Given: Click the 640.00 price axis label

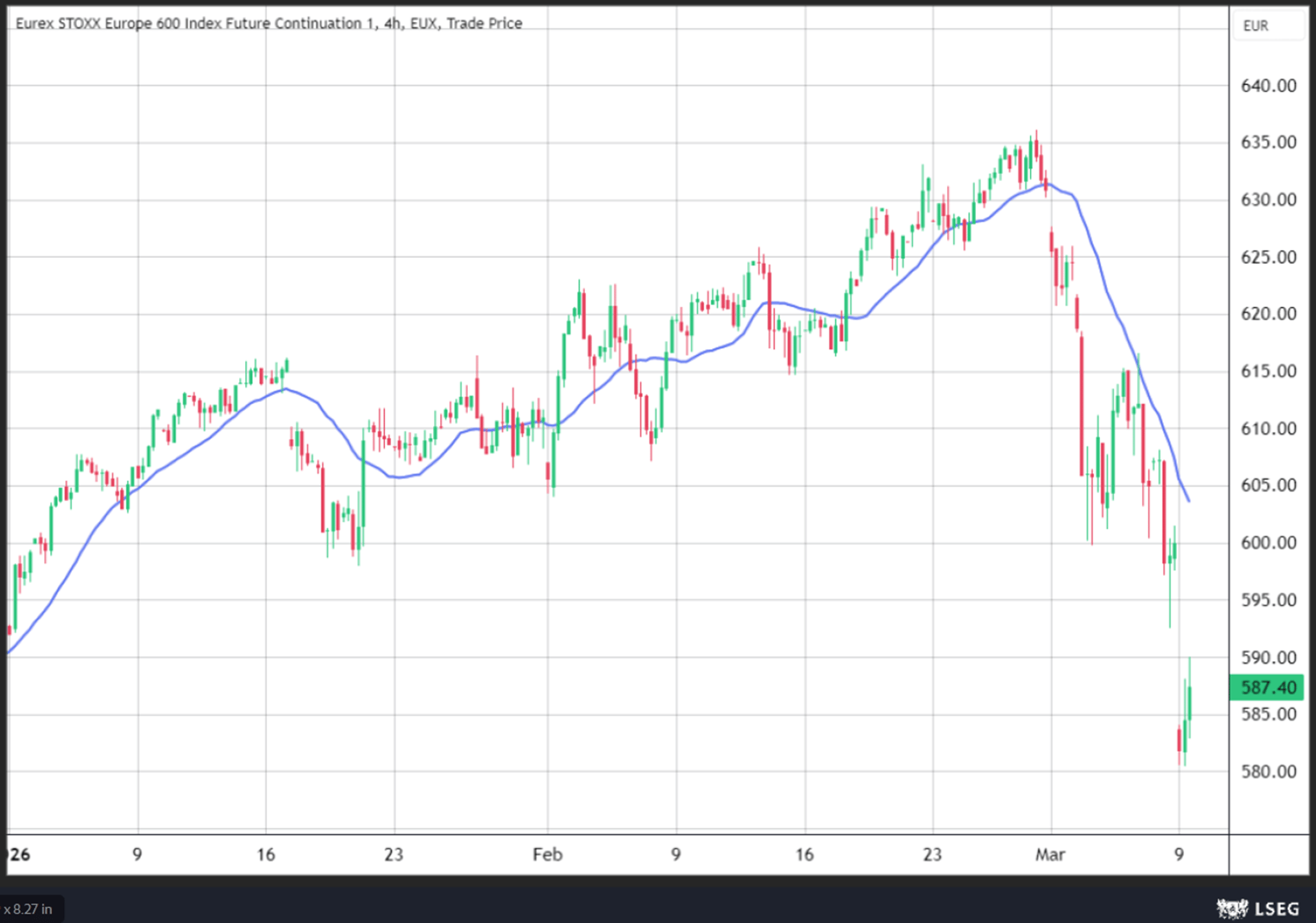Looking at the screenshot, I should pyautogui.click(x=1268, y=86).
